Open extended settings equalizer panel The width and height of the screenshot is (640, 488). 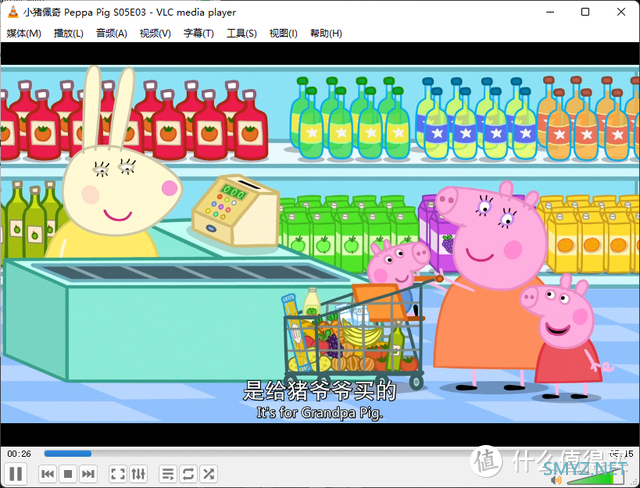coord(138,474)
